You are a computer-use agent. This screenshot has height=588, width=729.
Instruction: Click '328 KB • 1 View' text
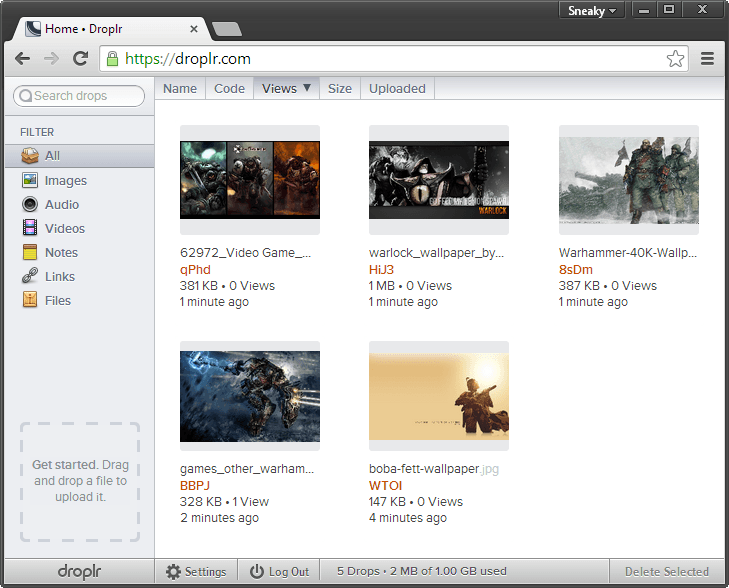click(224, 502)
